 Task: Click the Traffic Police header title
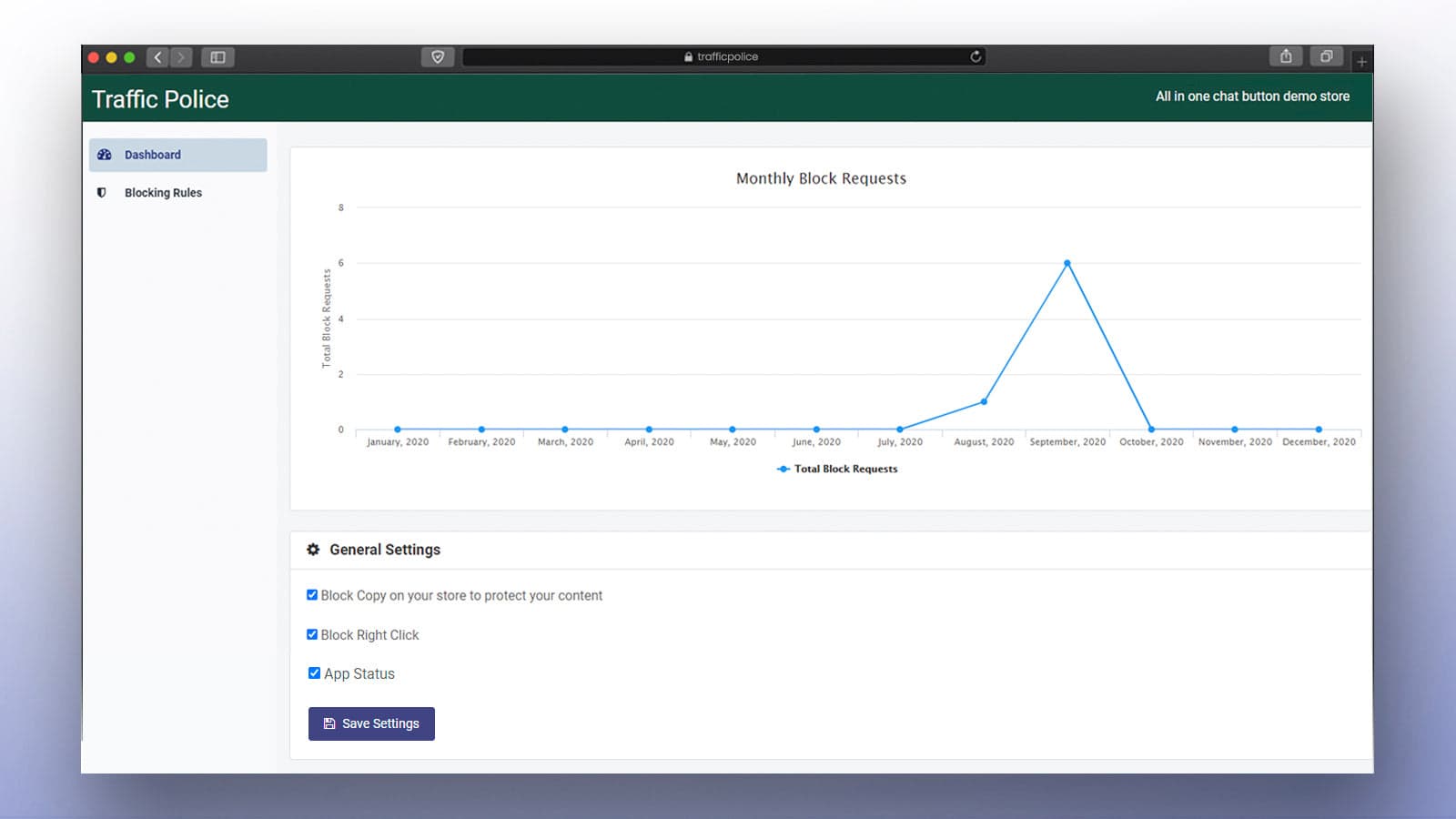click(160, 99)
